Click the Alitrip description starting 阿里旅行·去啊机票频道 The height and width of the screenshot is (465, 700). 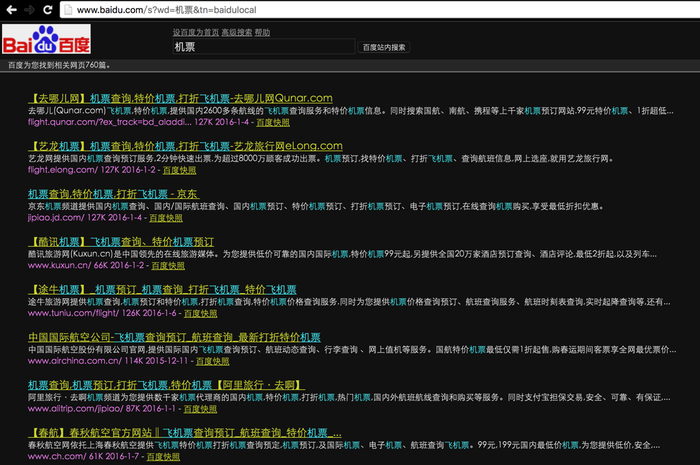click(x=349, y=397)
